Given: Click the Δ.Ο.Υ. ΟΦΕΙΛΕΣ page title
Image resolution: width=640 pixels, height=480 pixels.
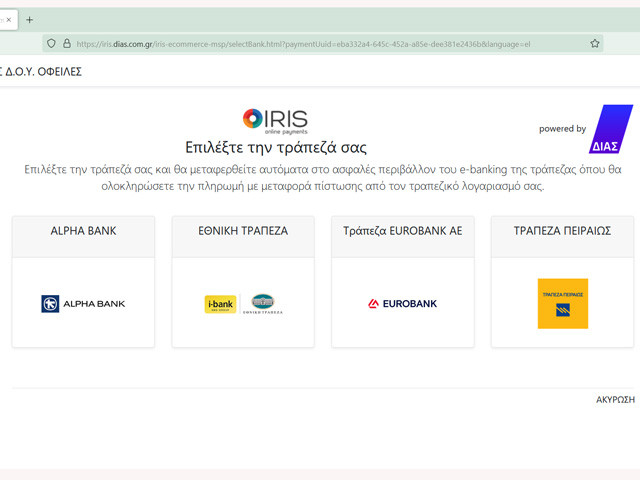Looking at the screenshot, I should [42, 72].
